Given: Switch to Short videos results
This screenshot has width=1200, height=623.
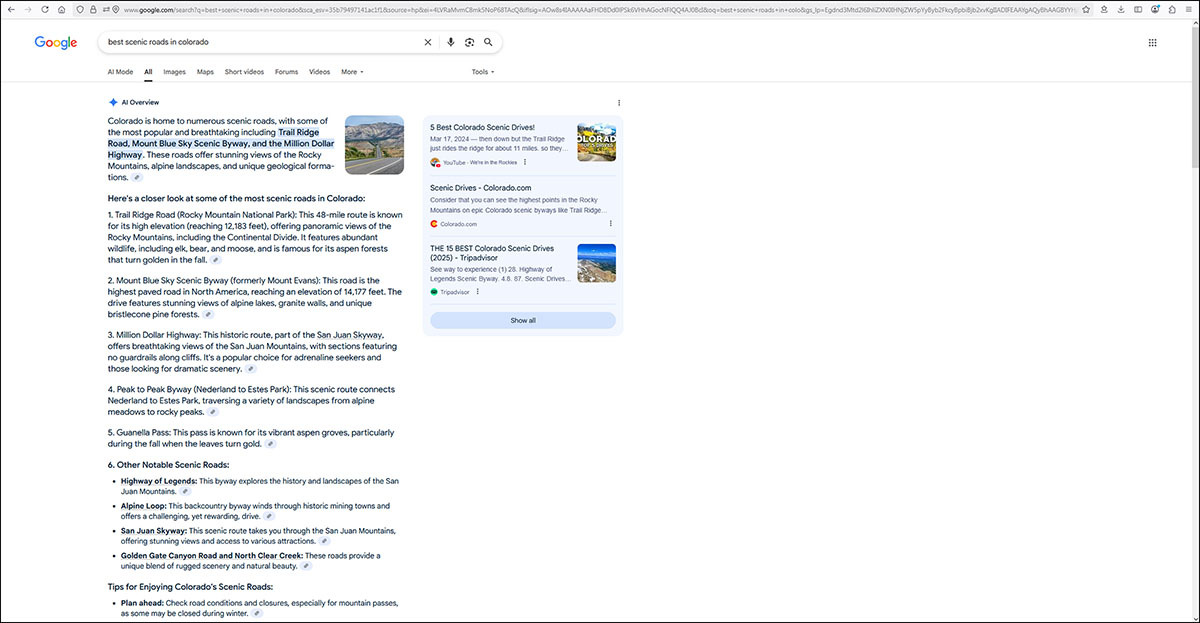Looking at the screenshot, I should (x=244, y=72).
